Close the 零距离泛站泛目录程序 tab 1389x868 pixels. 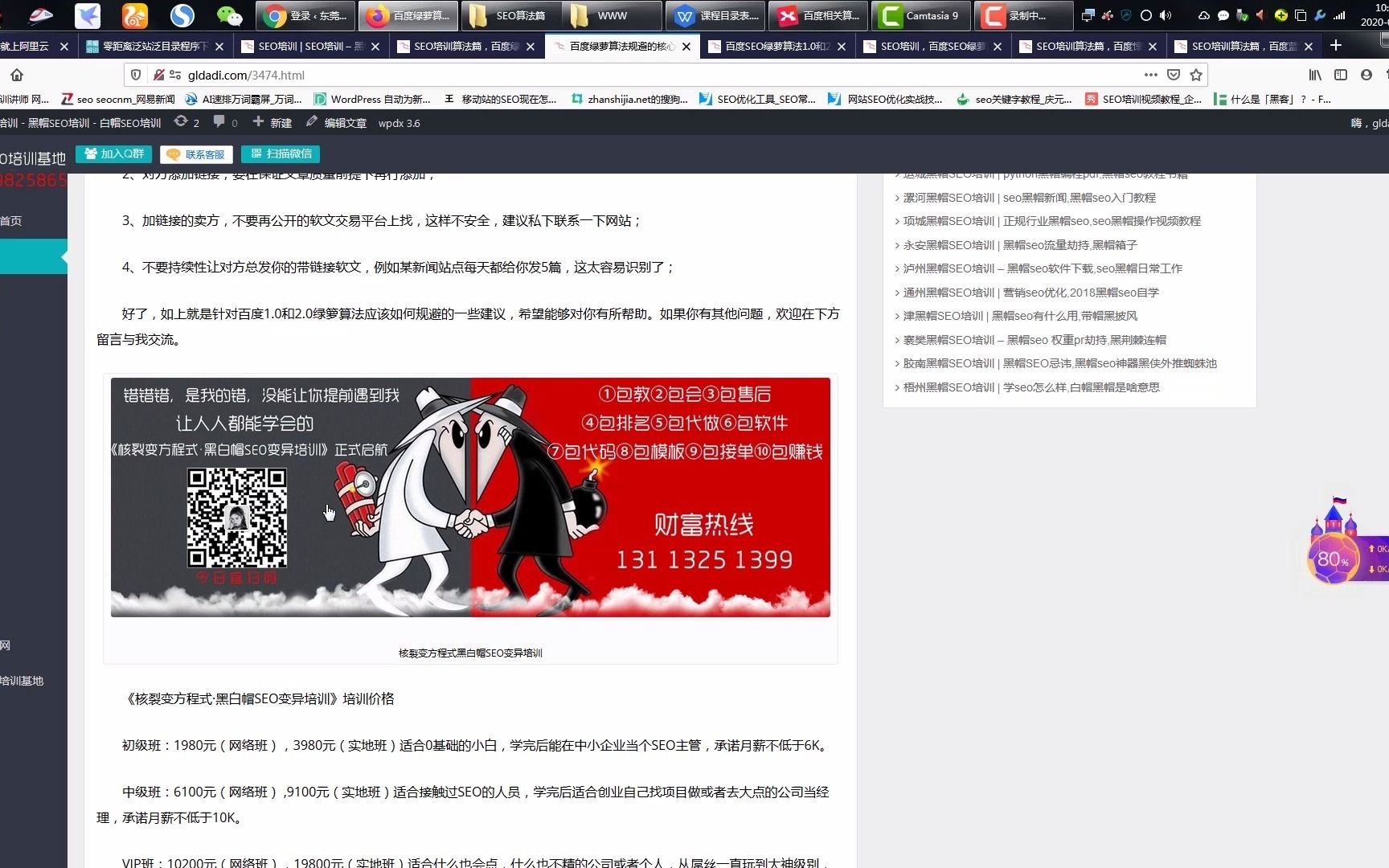(219, 47)
